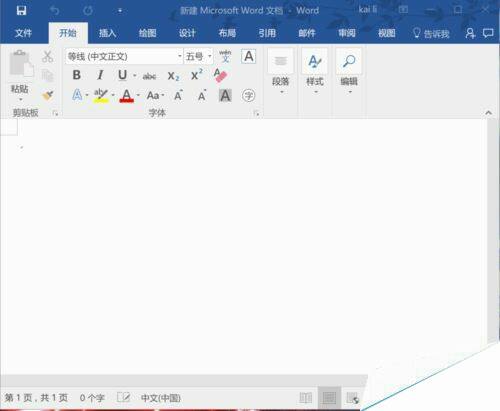Go to the 引用 tab

pos(267,33)
